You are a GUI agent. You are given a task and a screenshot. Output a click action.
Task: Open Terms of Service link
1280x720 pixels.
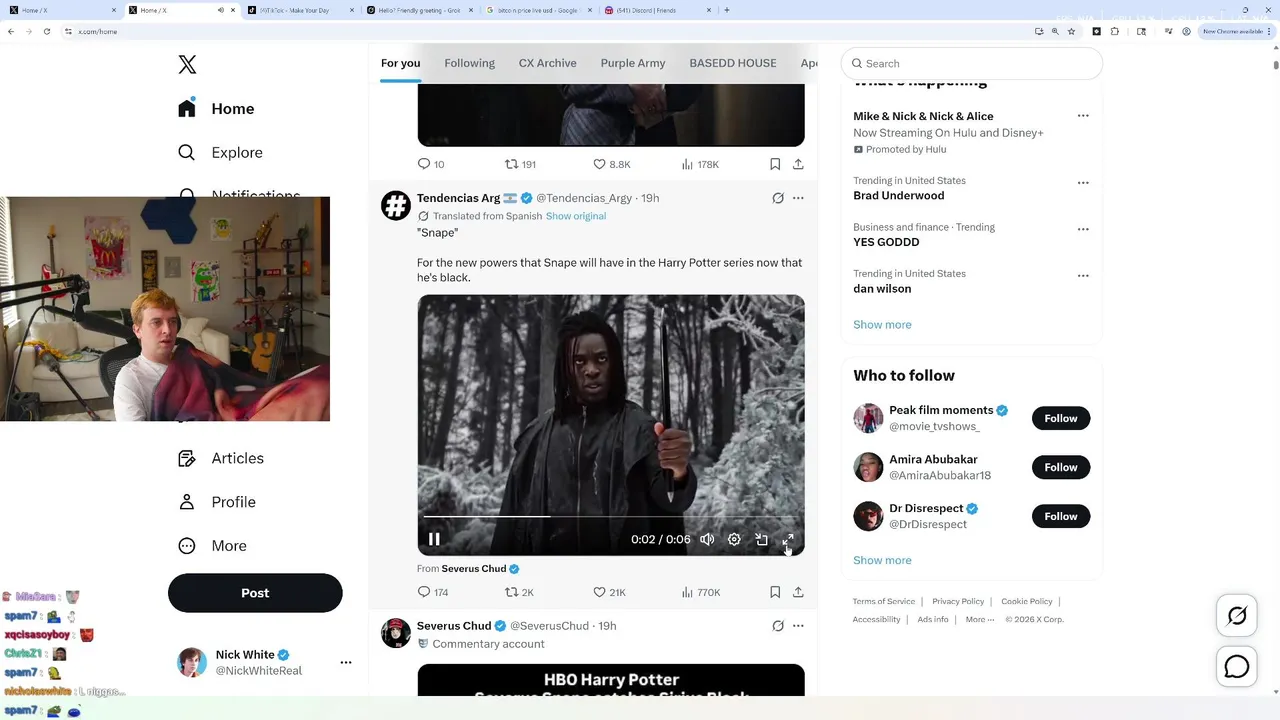click(x=884, y=601)
